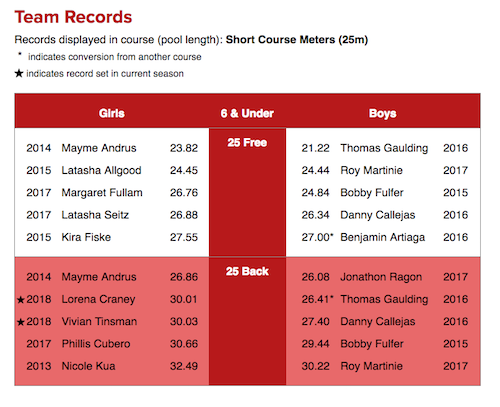This screenshot has width=500, height=407.
Task: Click Kira Fiske's name
Action: click(86, 237)
